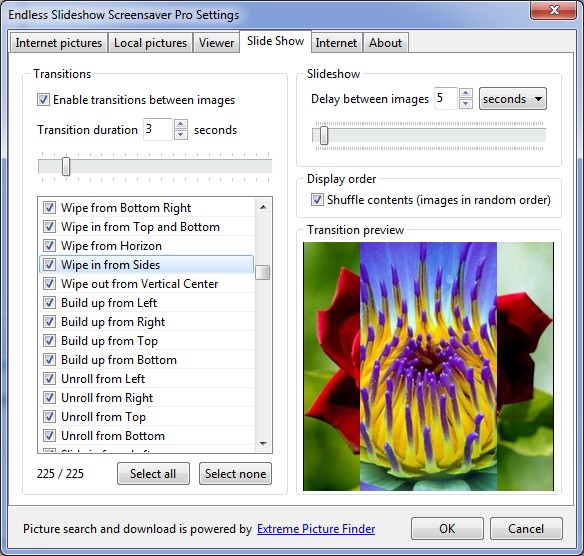This screenshot has width=584, height=556.
Task: Click the Select none button
Action: click(235, 473)
